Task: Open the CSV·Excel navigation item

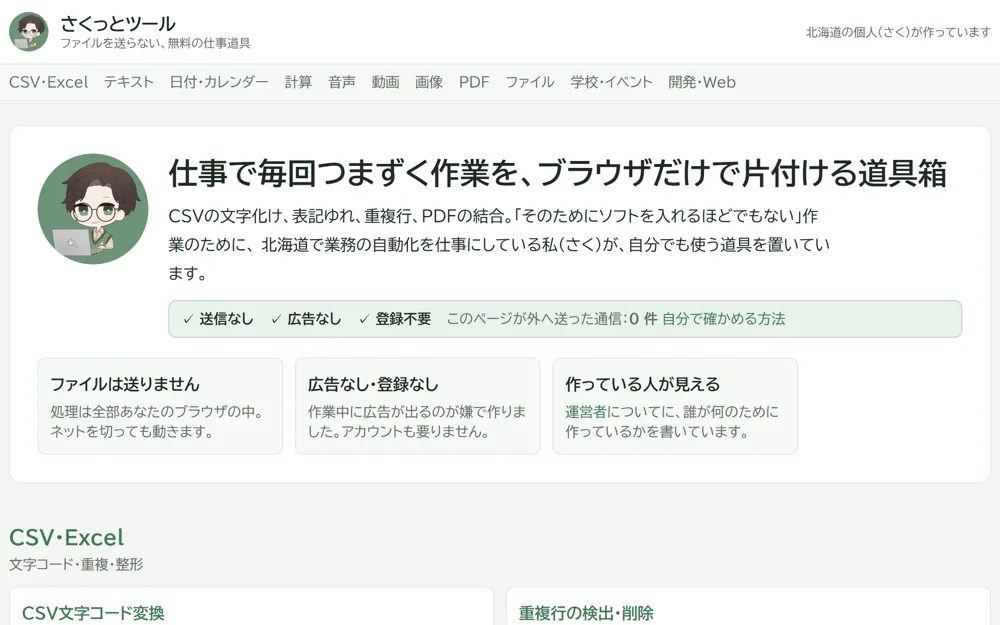Action: point(48,82)
